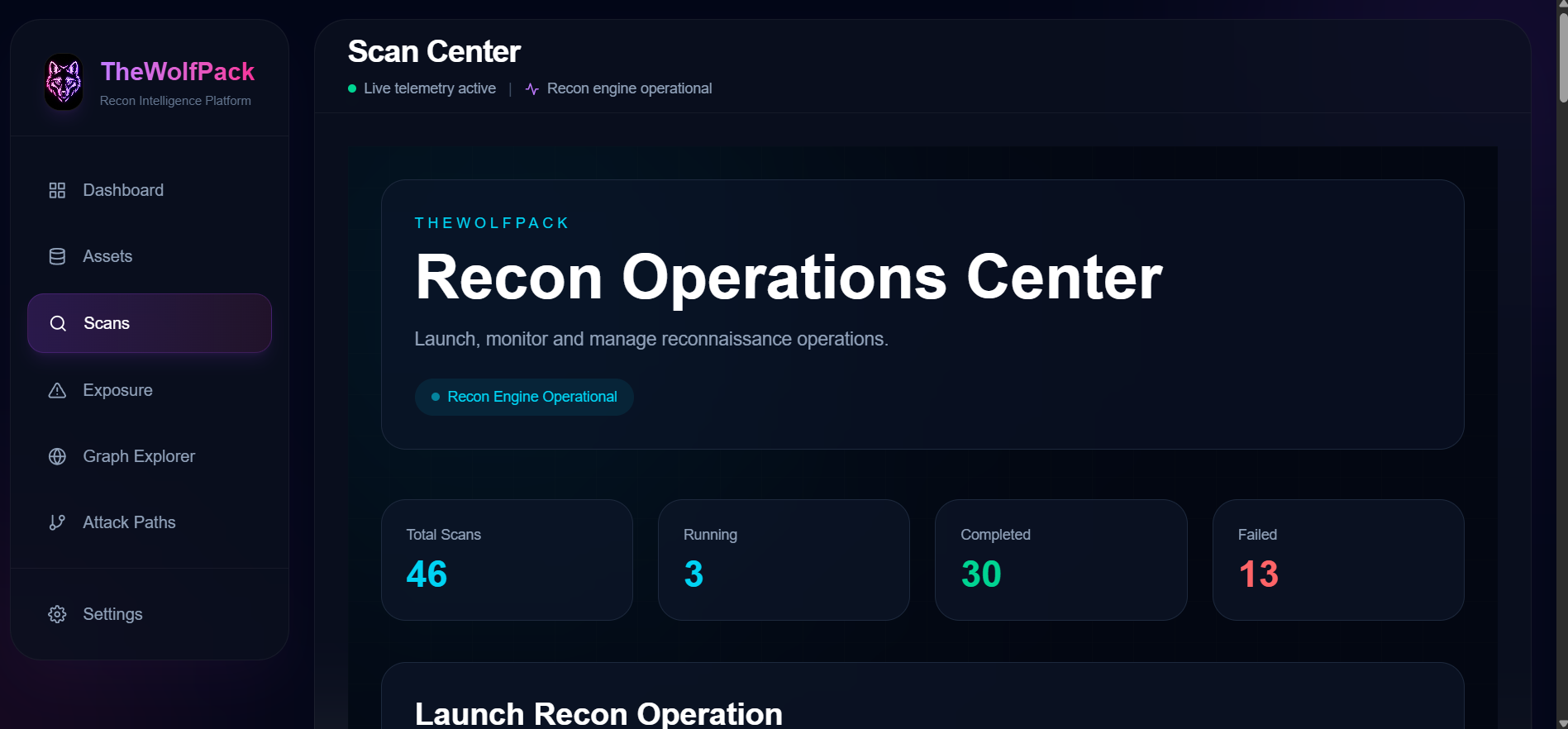Click the Recon Operations Center title
The image size is (1568, 729).
click(789, 278)
